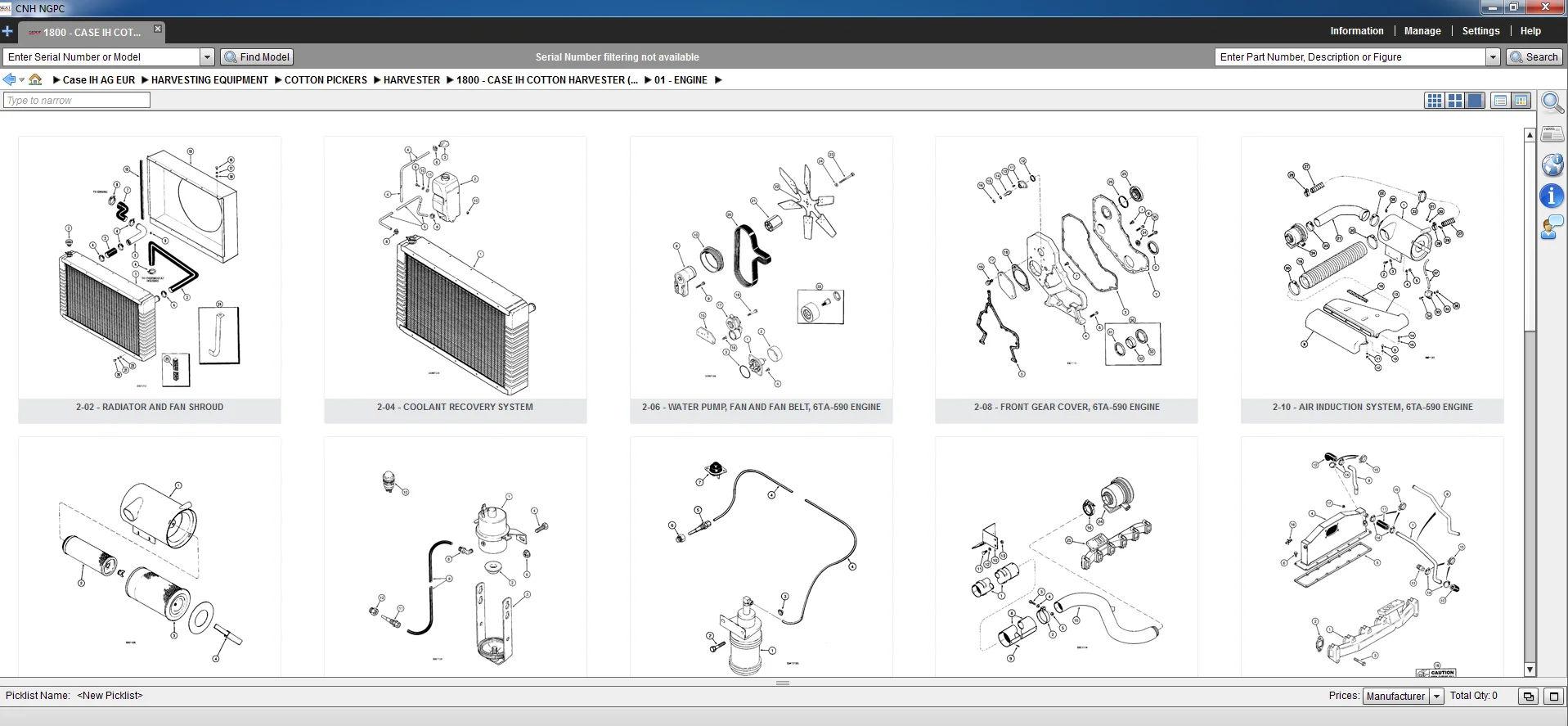1568x726 pixels.
Task: Expand the arrow before COTTON PICKERS
Action: pos(278,80)
